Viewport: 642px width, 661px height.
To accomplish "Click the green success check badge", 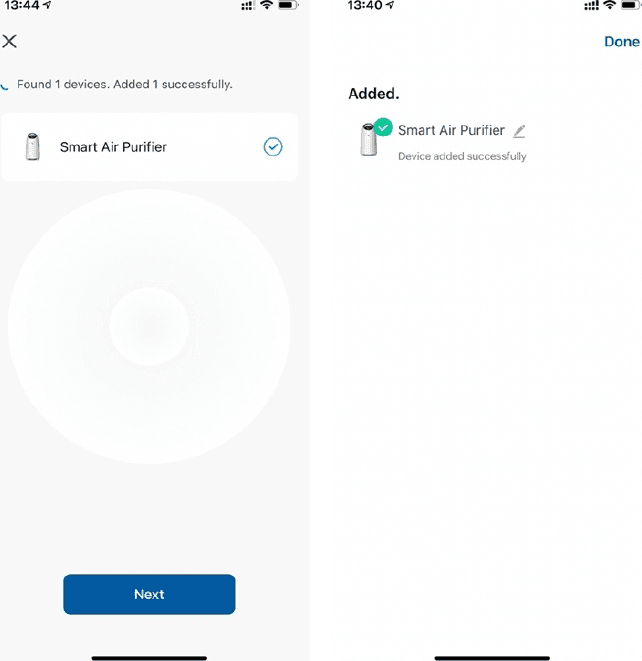I will tap(383, 127).
